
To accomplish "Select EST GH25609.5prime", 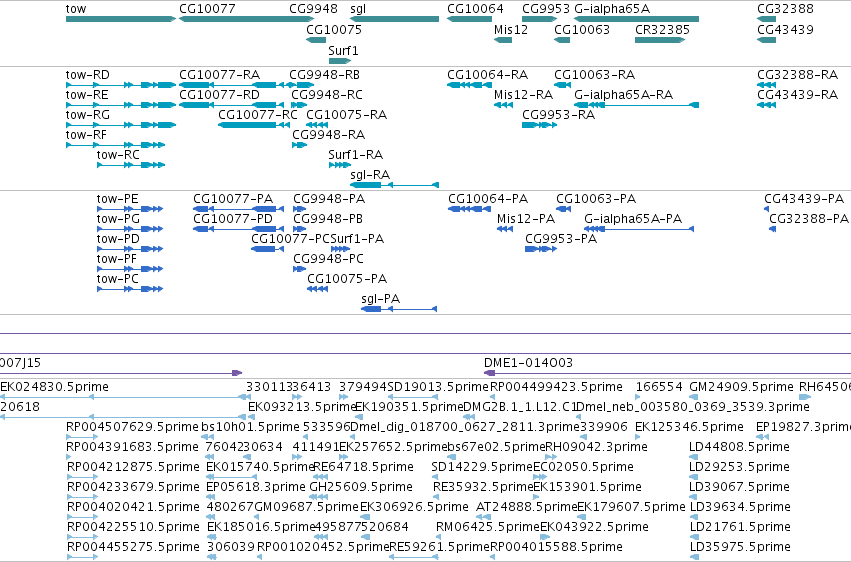I will 319,497.
